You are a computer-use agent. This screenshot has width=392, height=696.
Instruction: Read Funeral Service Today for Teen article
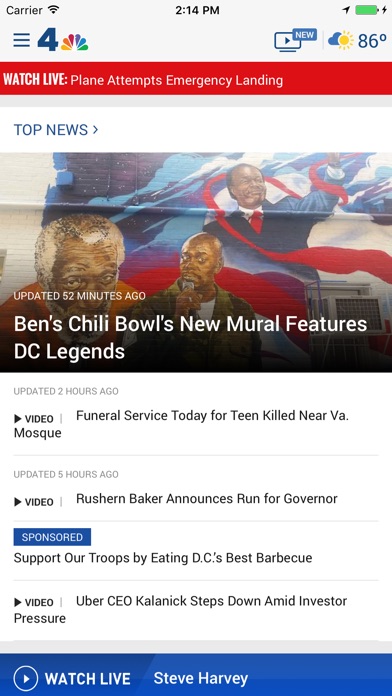pos(181,424)
